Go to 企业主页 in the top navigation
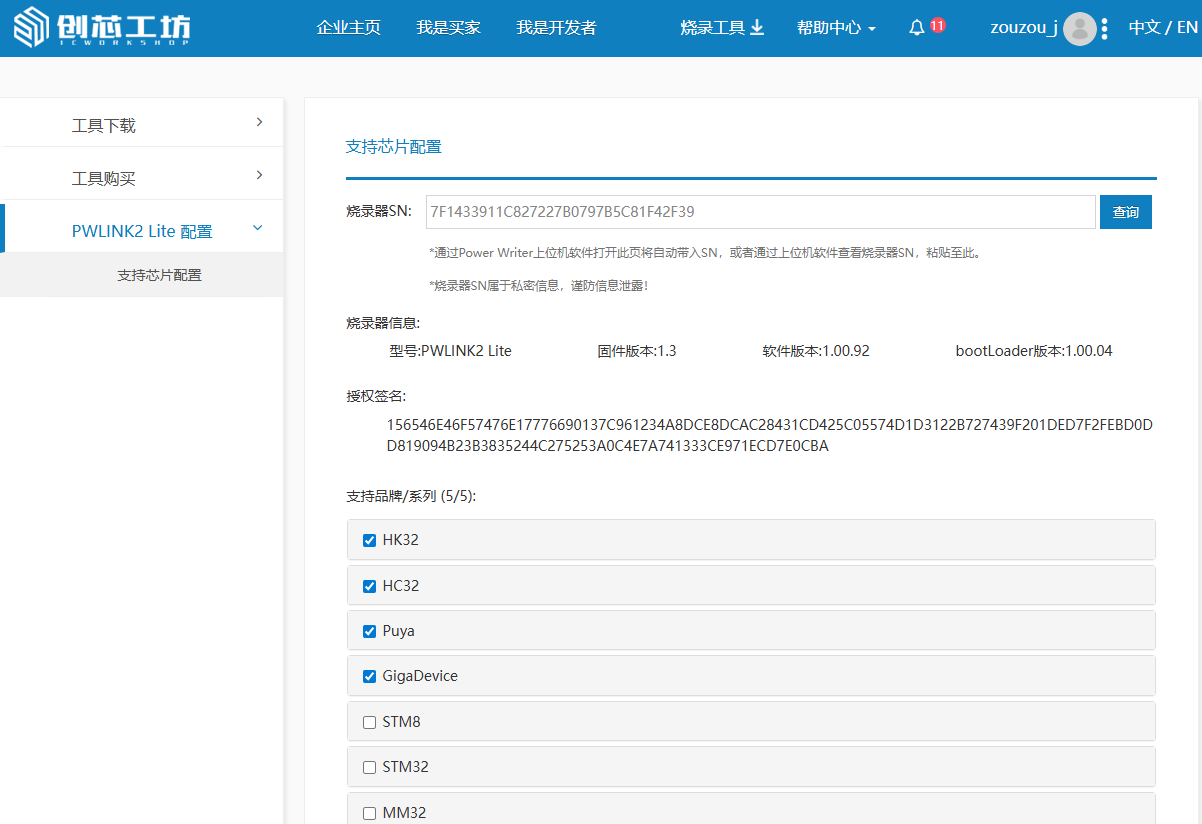 [348, 28]
